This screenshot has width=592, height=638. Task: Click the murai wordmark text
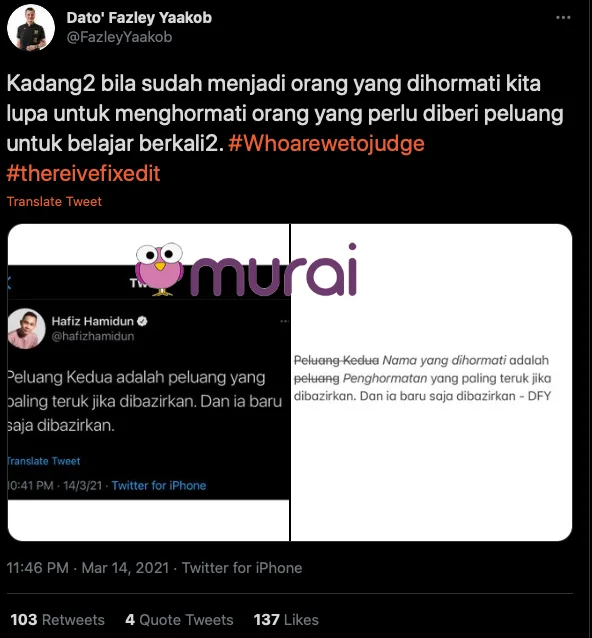click(x=273, y=270)
